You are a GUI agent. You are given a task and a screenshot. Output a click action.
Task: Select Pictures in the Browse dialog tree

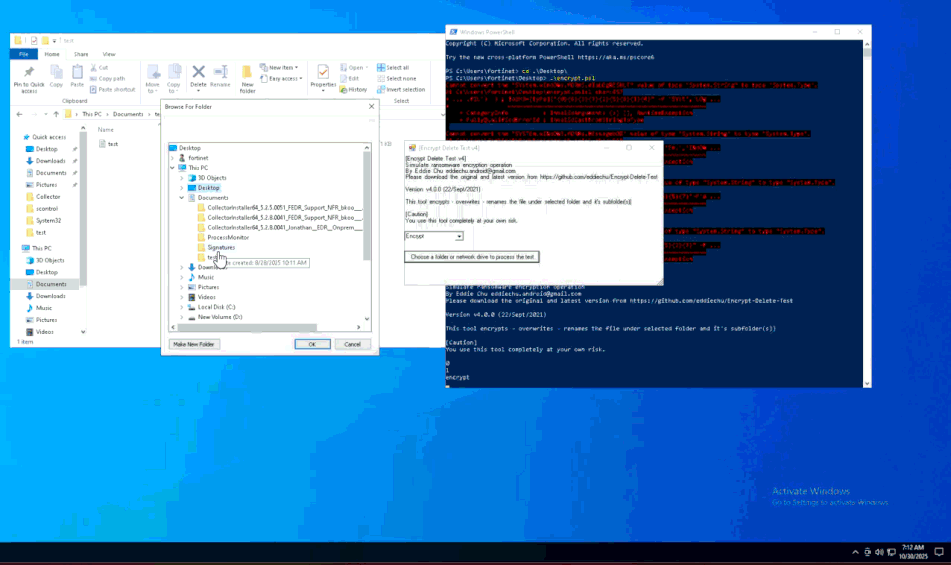(x=208, y=287)
